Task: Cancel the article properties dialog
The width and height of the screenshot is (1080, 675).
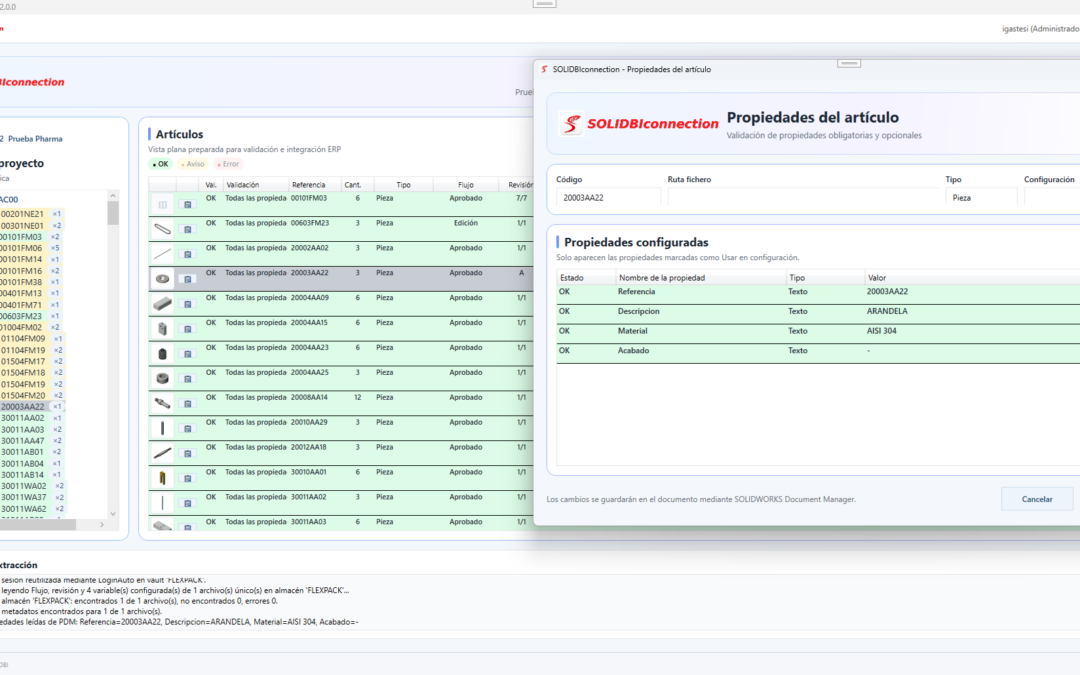Action: (x=1037, y=499)
